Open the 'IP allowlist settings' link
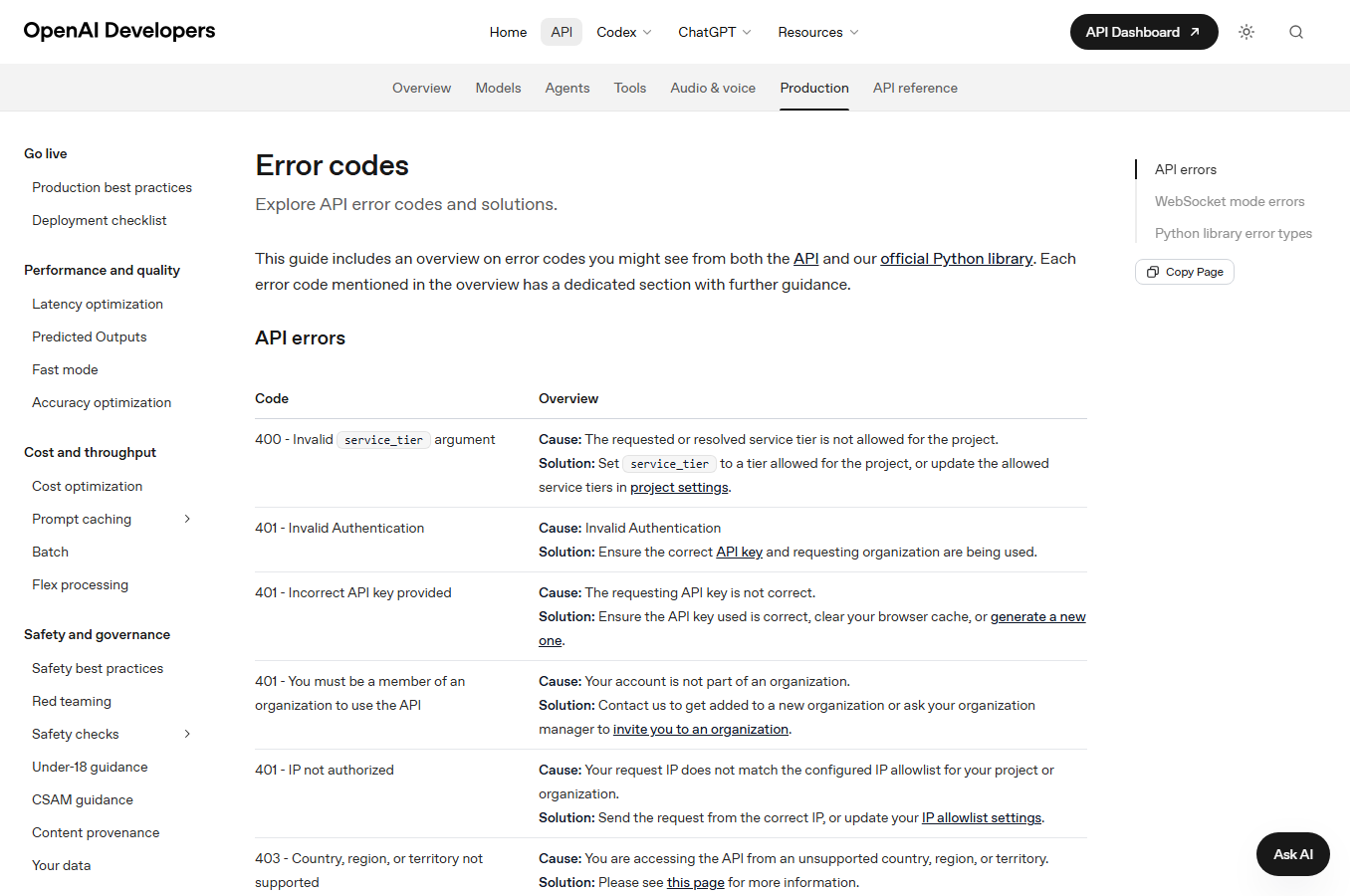1360x896 pixels. coord(982,818)
